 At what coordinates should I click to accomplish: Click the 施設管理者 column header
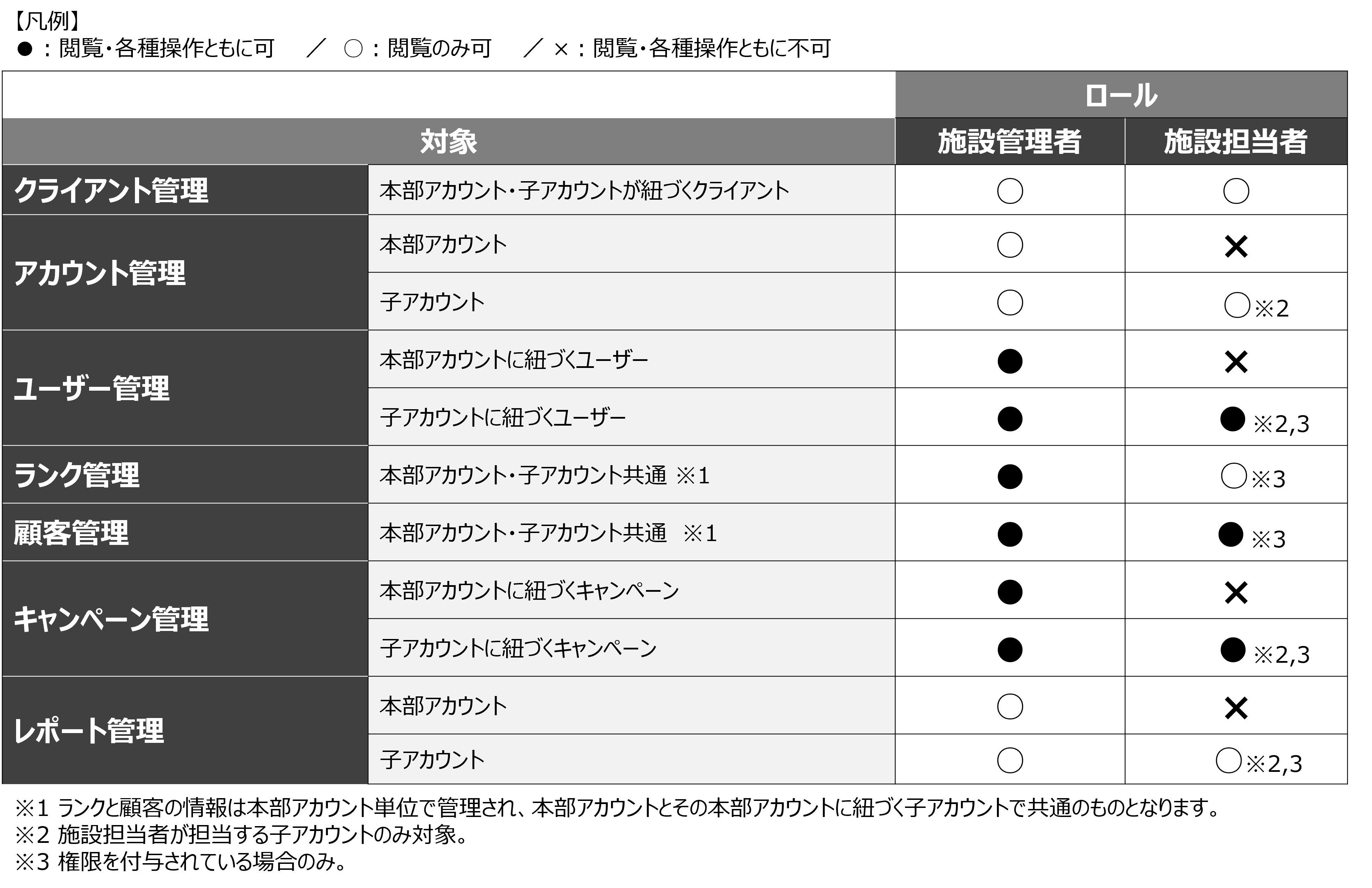(1010, 142)
